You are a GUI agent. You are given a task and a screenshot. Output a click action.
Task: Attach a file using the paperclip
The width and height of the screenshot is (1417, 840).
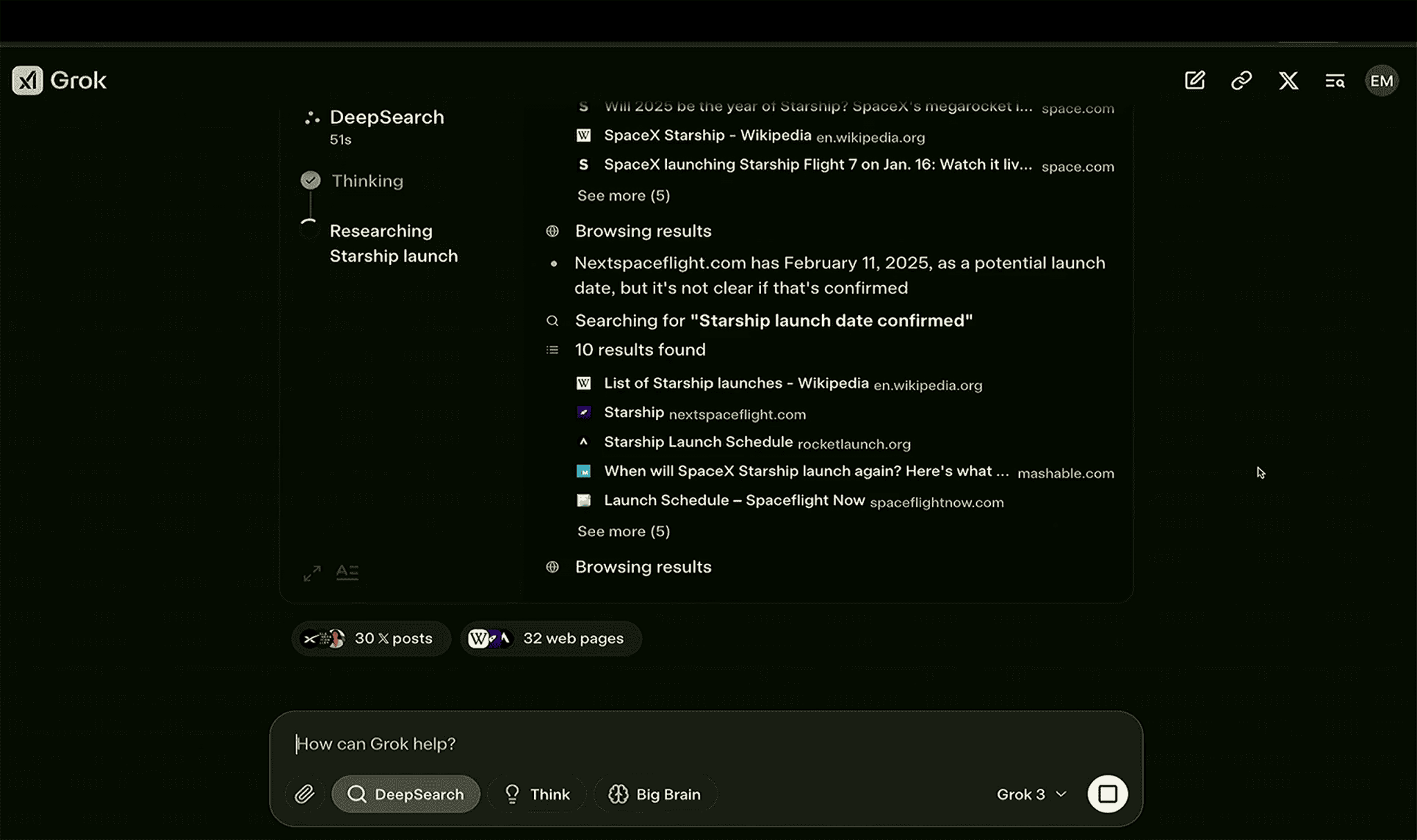click(x=304, y=794)
